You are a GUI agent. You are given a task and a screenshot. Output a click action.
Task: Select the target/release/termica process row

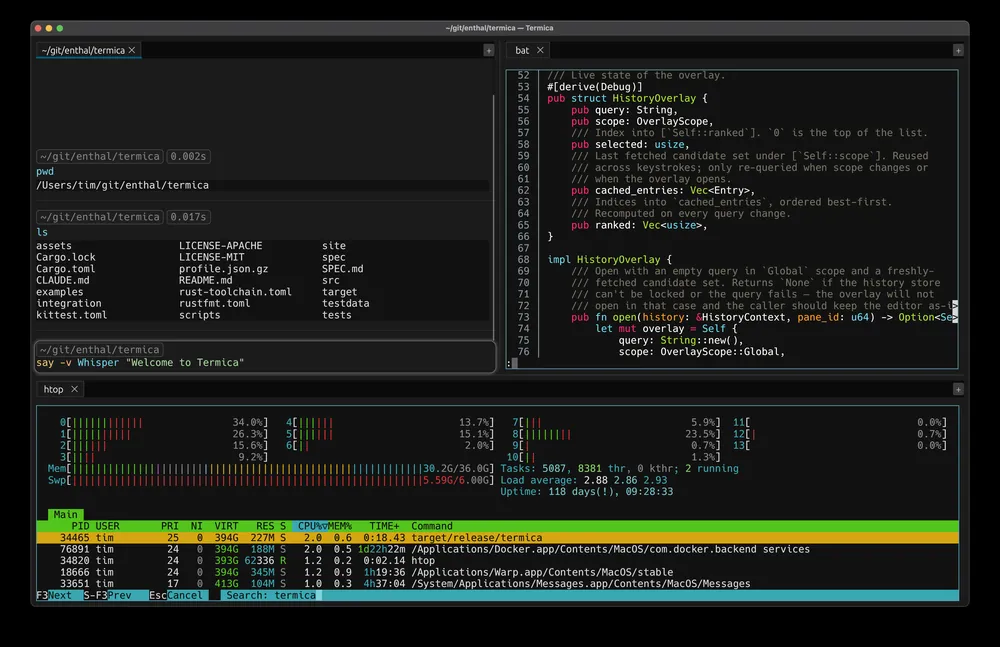(497, 538)
